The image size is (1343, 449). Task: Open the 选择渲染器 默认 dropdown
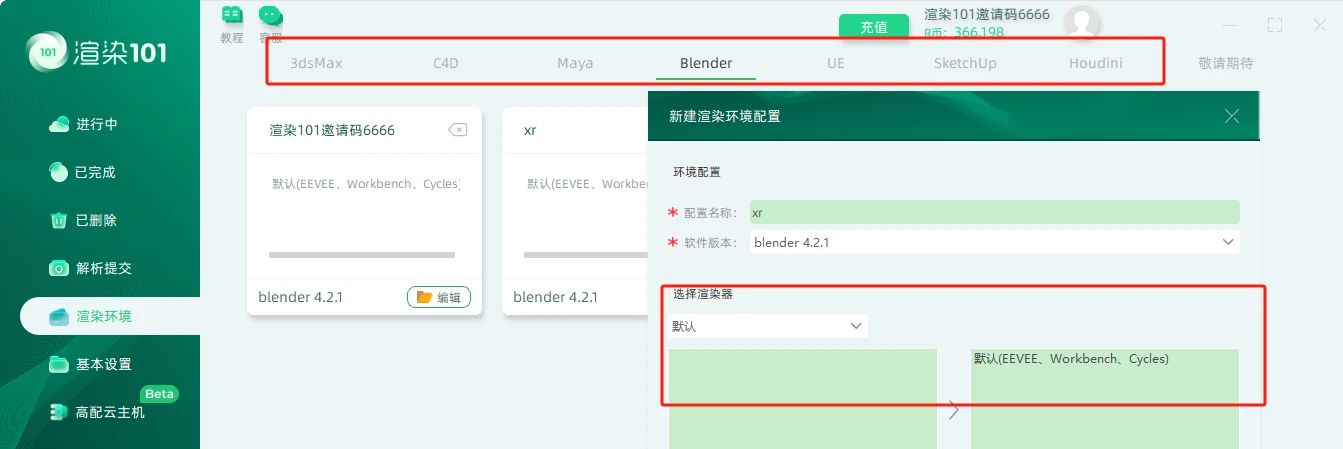coord(768,326)
